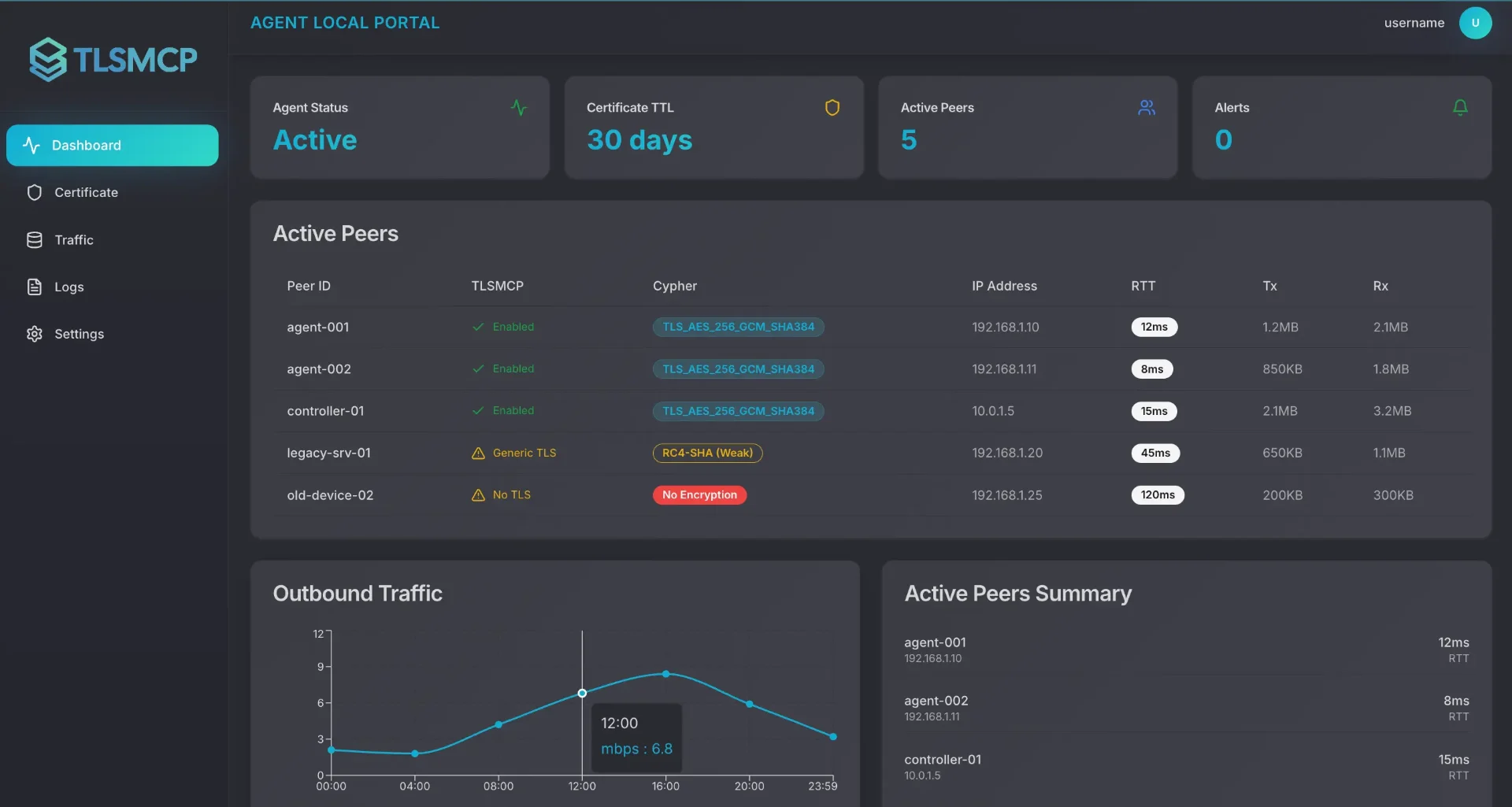This screenshot has height=807, width=1512.
Task: Open the username account menu
Action: coord(1414,23)
